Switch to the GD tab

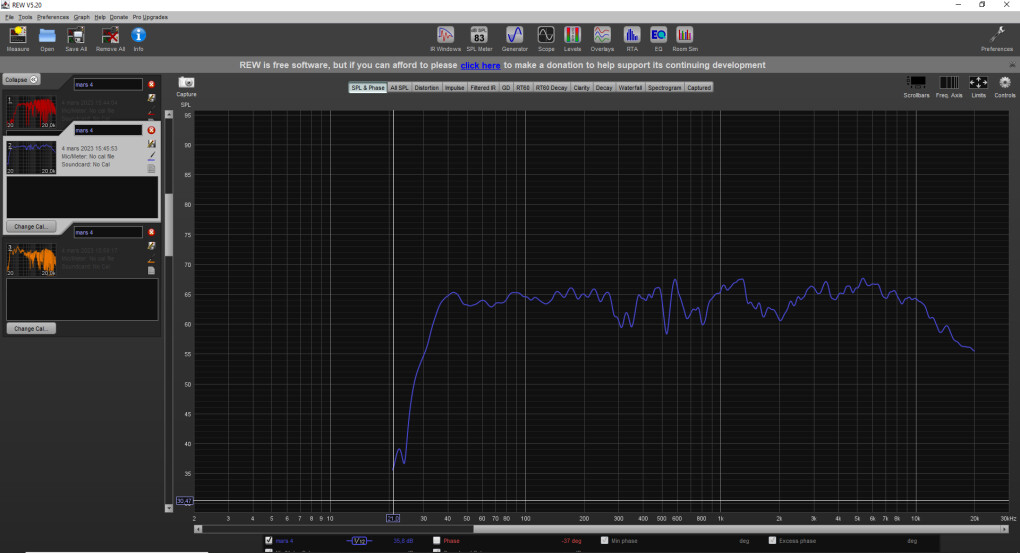coord(506,88)
